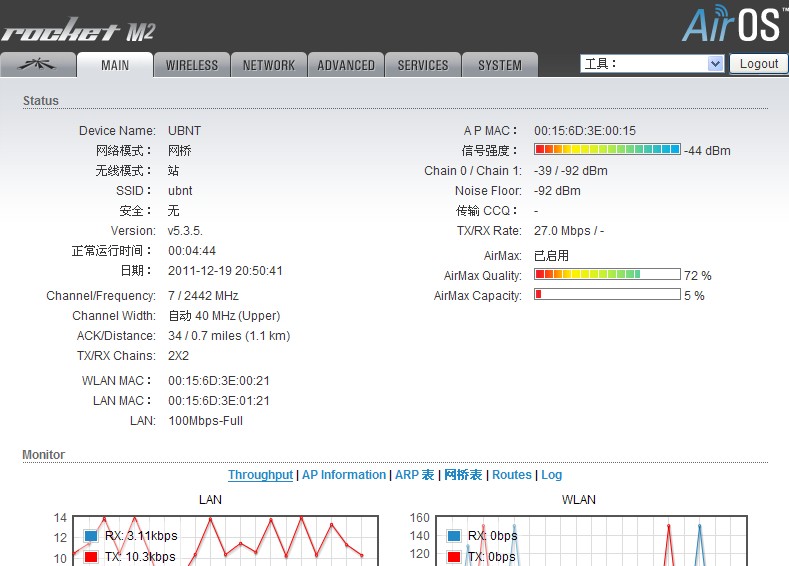Open the SERVICES tab
The width and height of the screenshot is (789, 566).
coord(423,65)
